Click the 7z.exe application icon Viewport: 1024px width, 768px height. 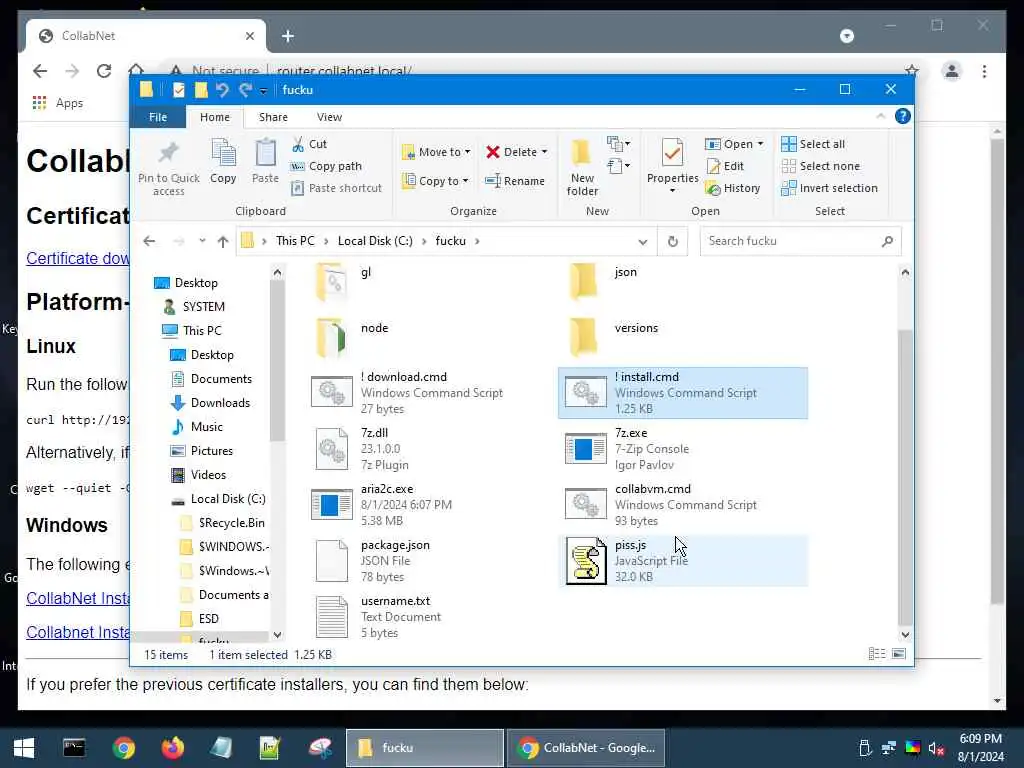coord(585,449)
